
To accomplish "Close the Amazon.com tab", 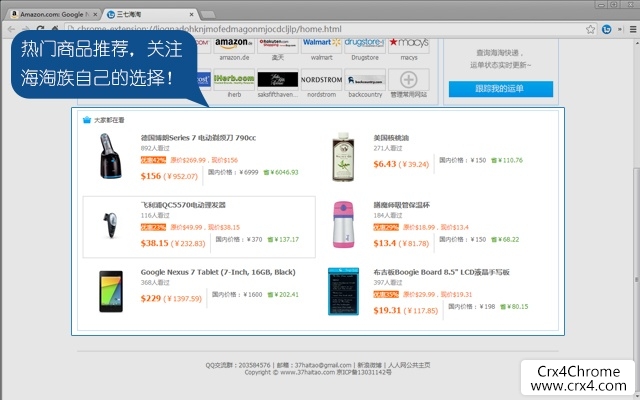I will tap(95, 15).
